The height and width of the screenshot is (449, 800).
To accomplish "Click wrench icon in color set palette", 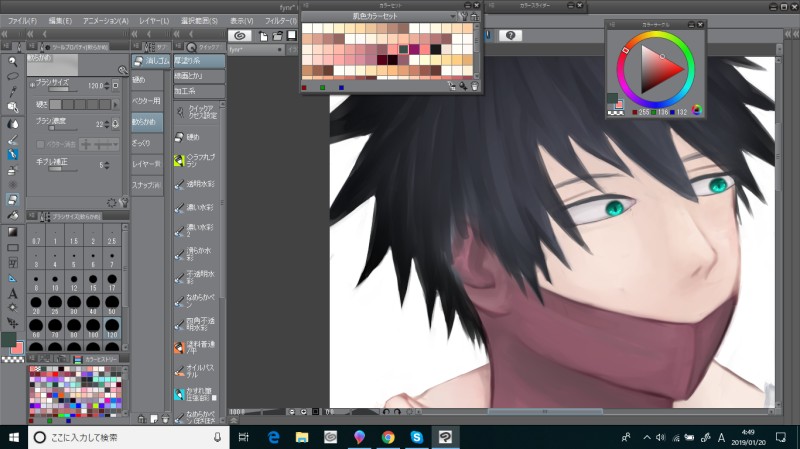I will [x=463, y=16].
